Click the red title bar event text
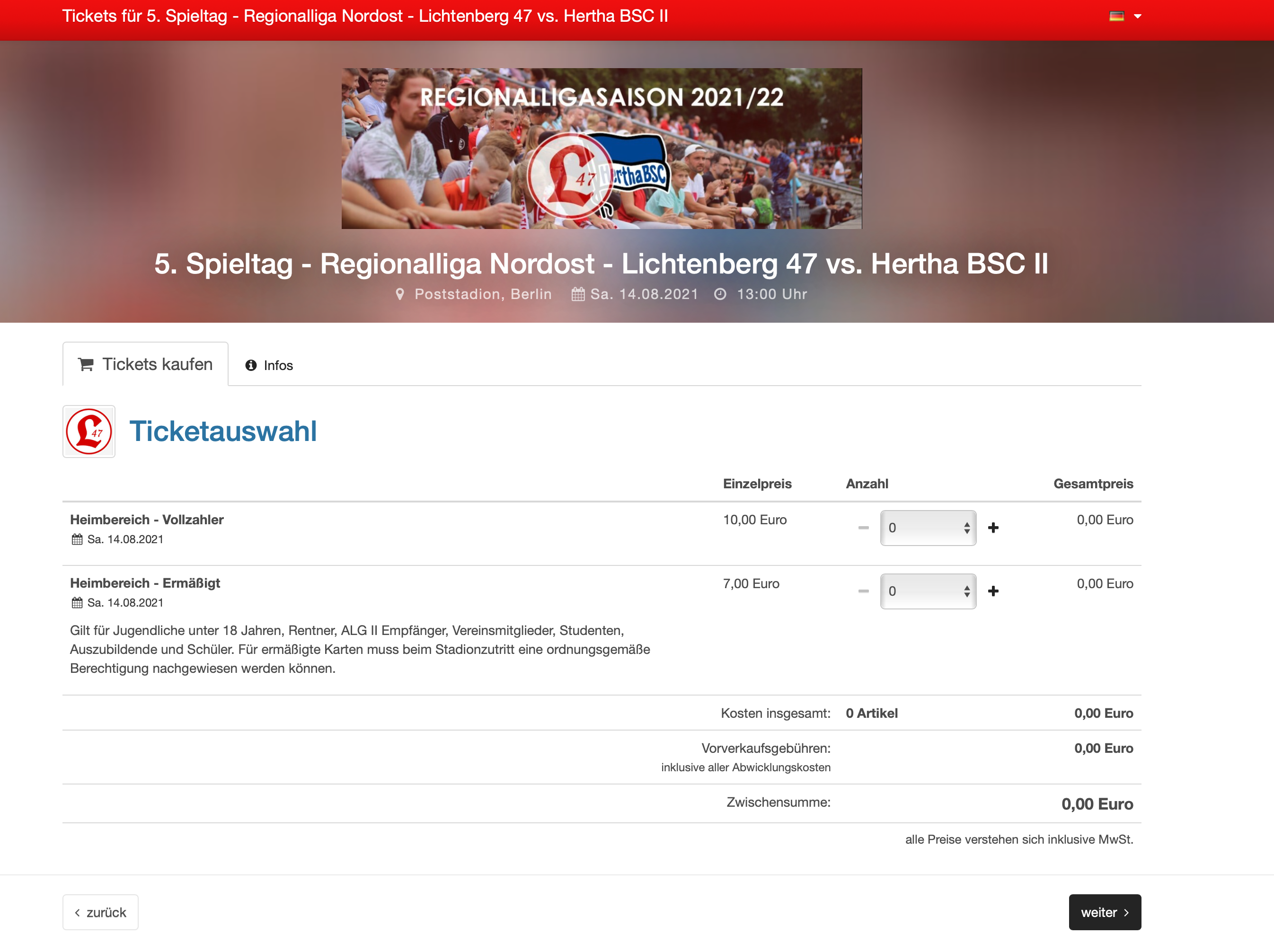1274x952 pixels. pos(365,16)
